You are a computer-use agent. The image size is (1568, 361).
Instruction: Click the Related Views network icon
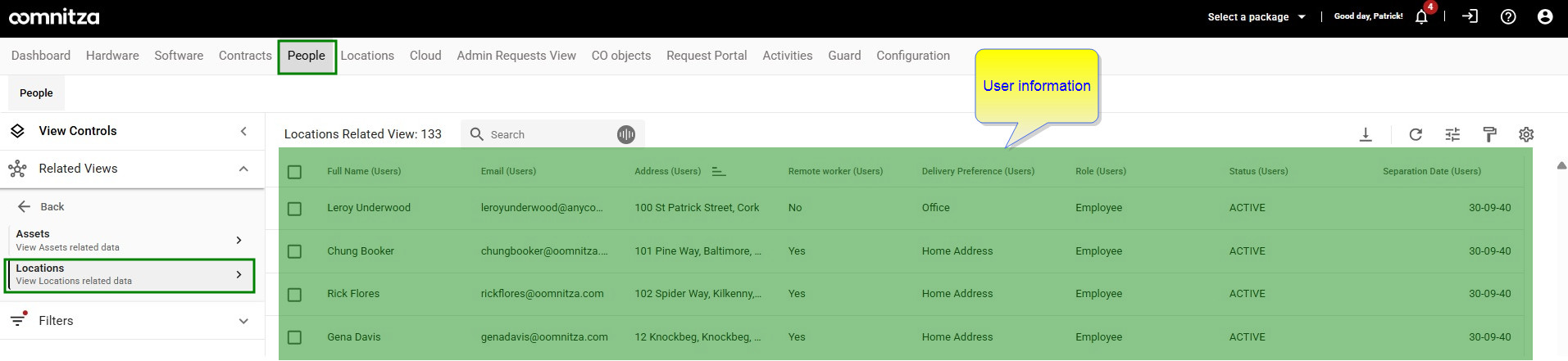click(x=17, y=169)
